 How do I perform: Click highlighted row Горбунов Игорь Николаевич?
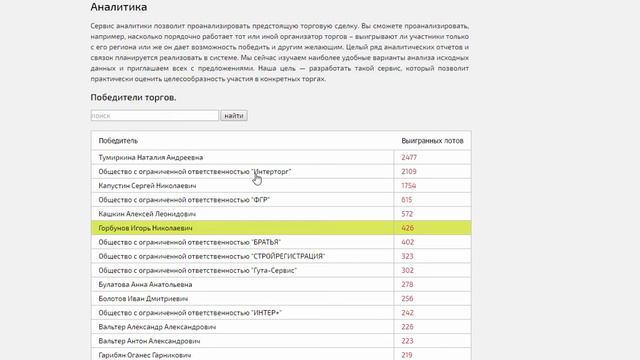click(x=281, y=228)
